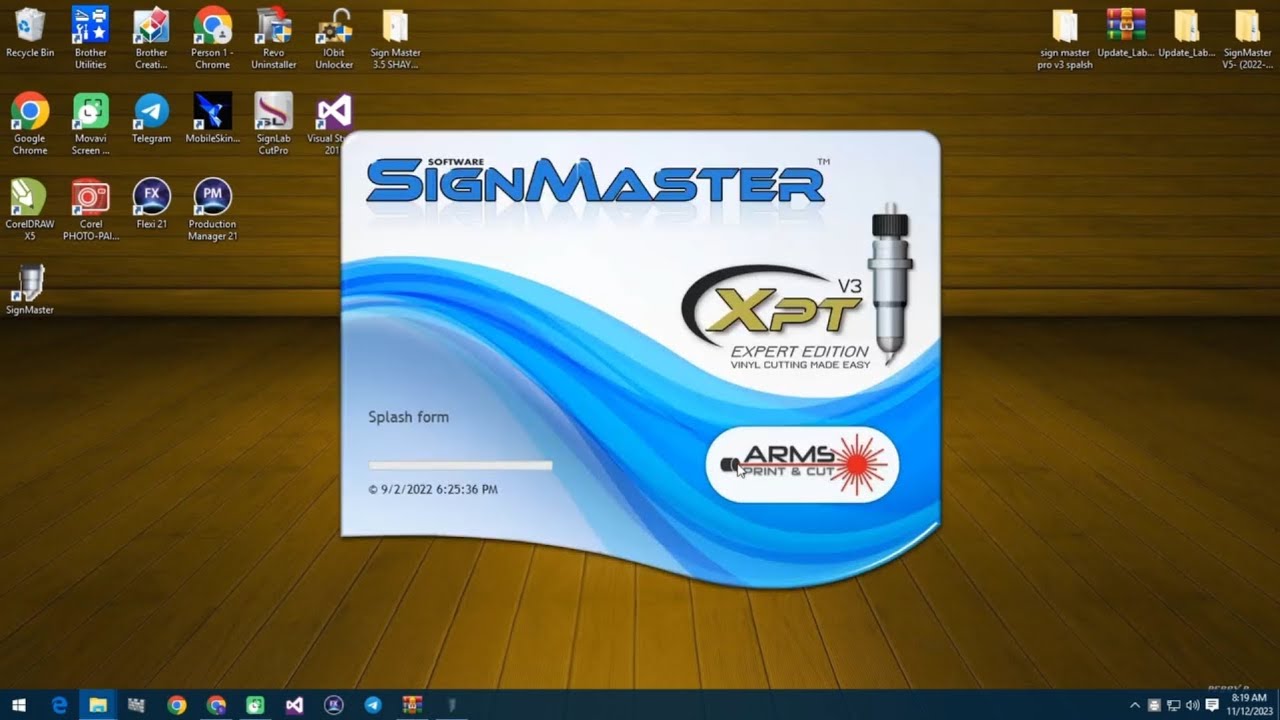Image resolution: width=1280 pixels, height=720 pixels.
Task: Select the Visual Studio desktop shortcut
Action: click(x=330, y=124)
